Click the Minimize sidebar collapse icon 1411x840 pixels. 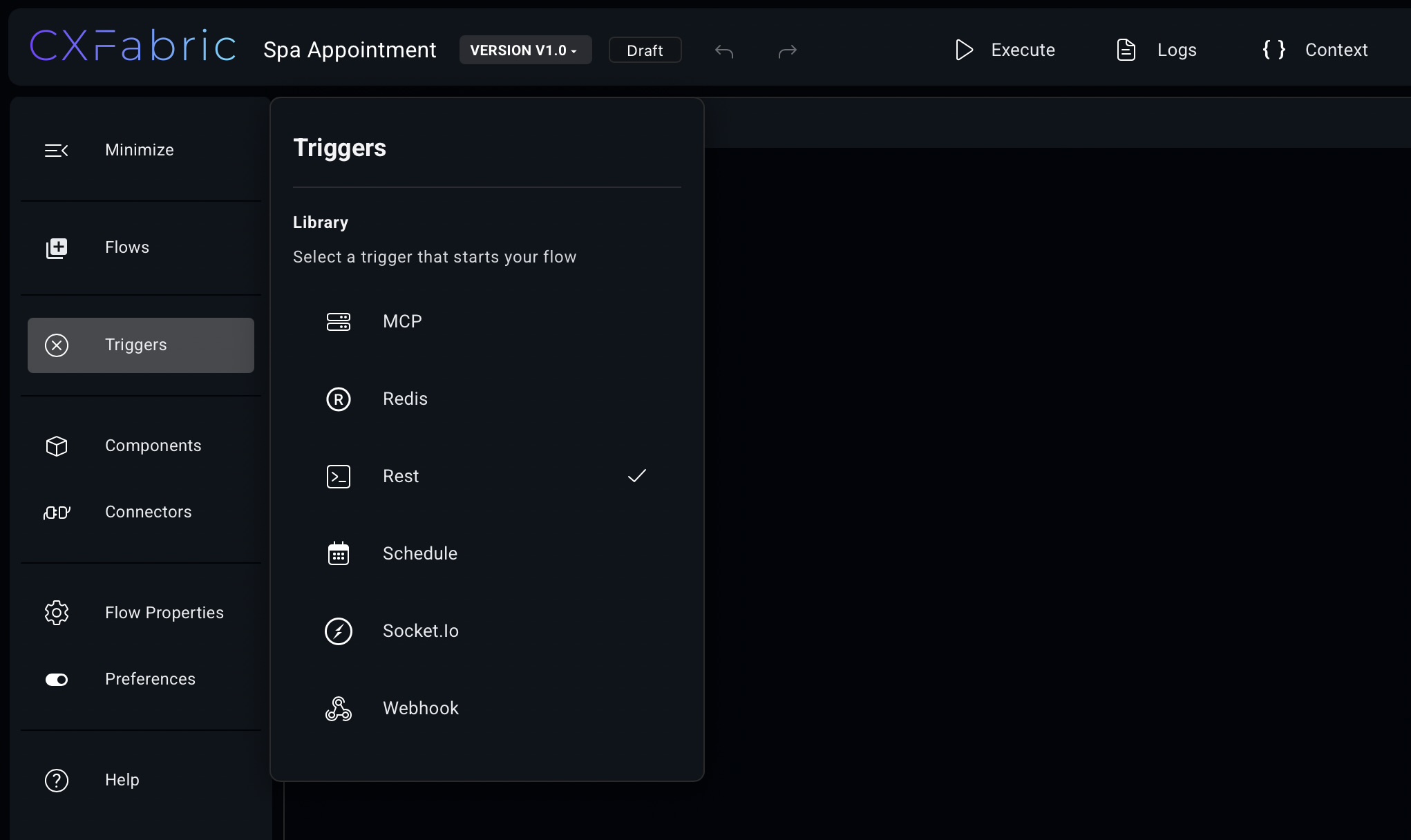(x=57, y=151)
